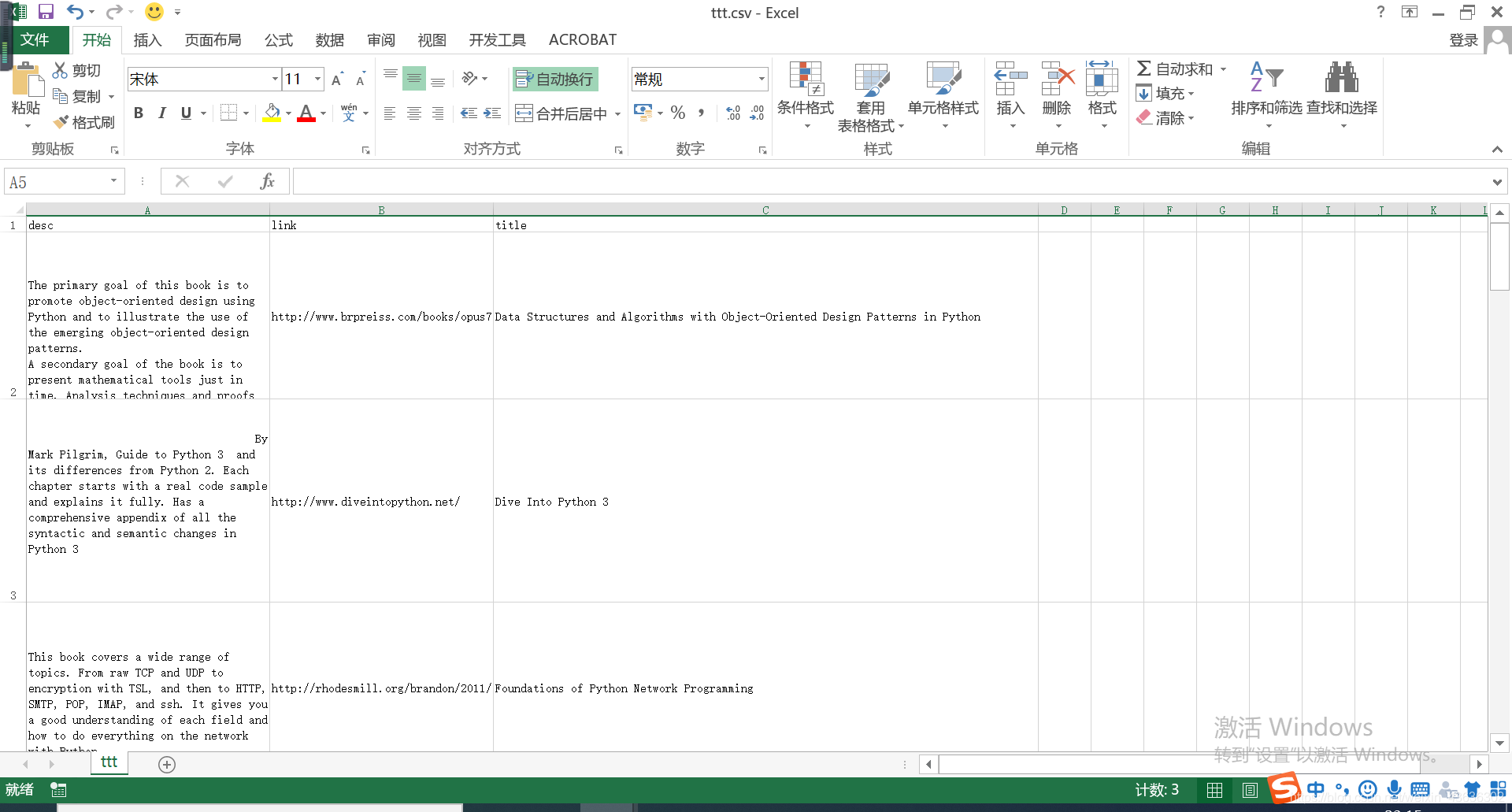Toggle center text alignment
This screenshot has height=812, width=1512.
click(414, 113)
